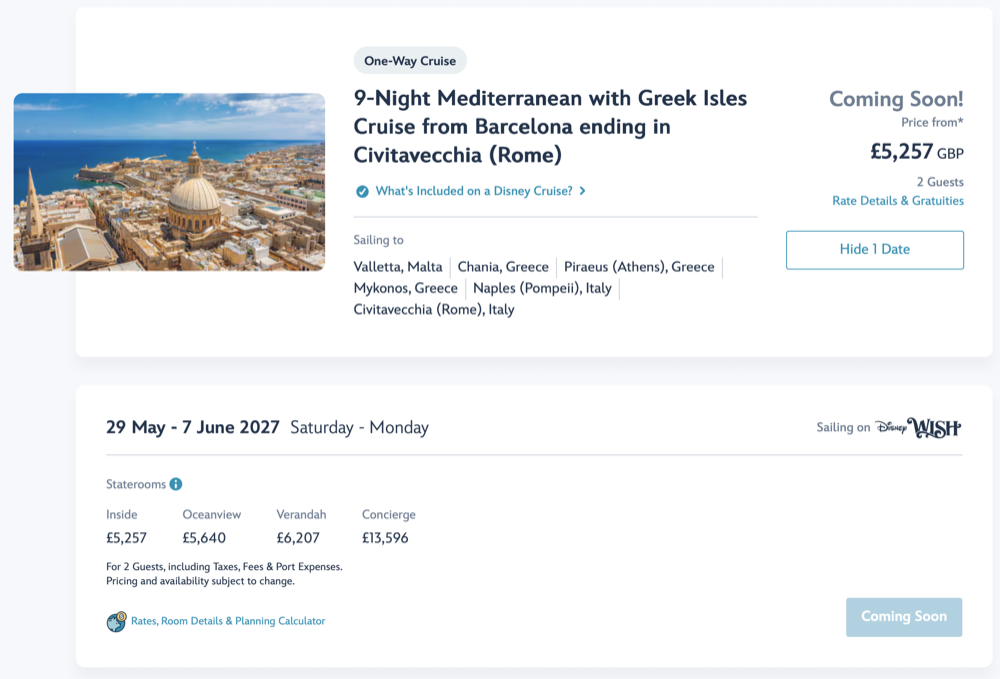This screenshot has height=679, width=1000.
Task: Select the Concierge stateroom price £13,596
Action: point(385,538)
